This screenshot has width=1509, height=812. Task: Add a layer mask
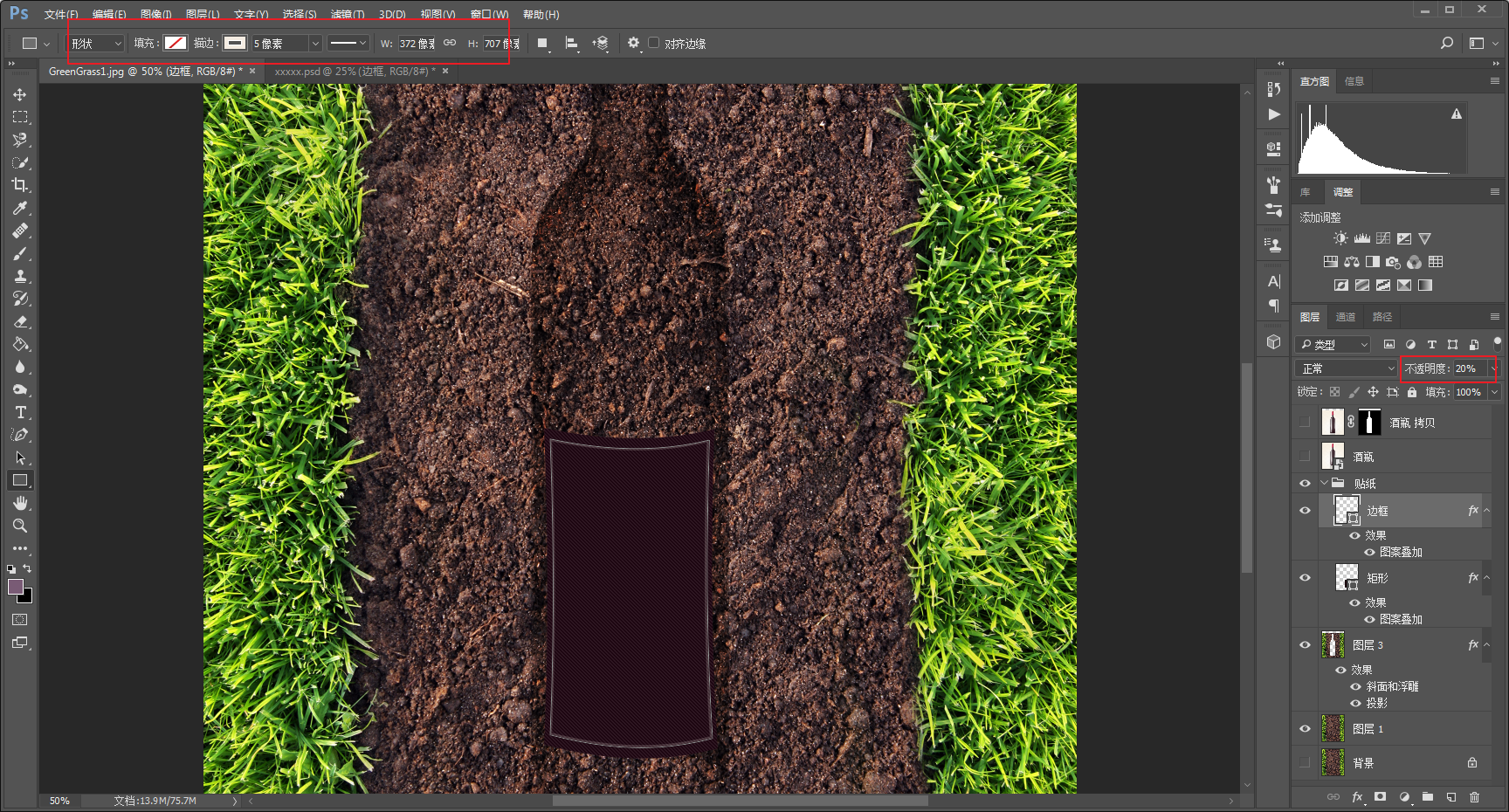coord(1381,796)
